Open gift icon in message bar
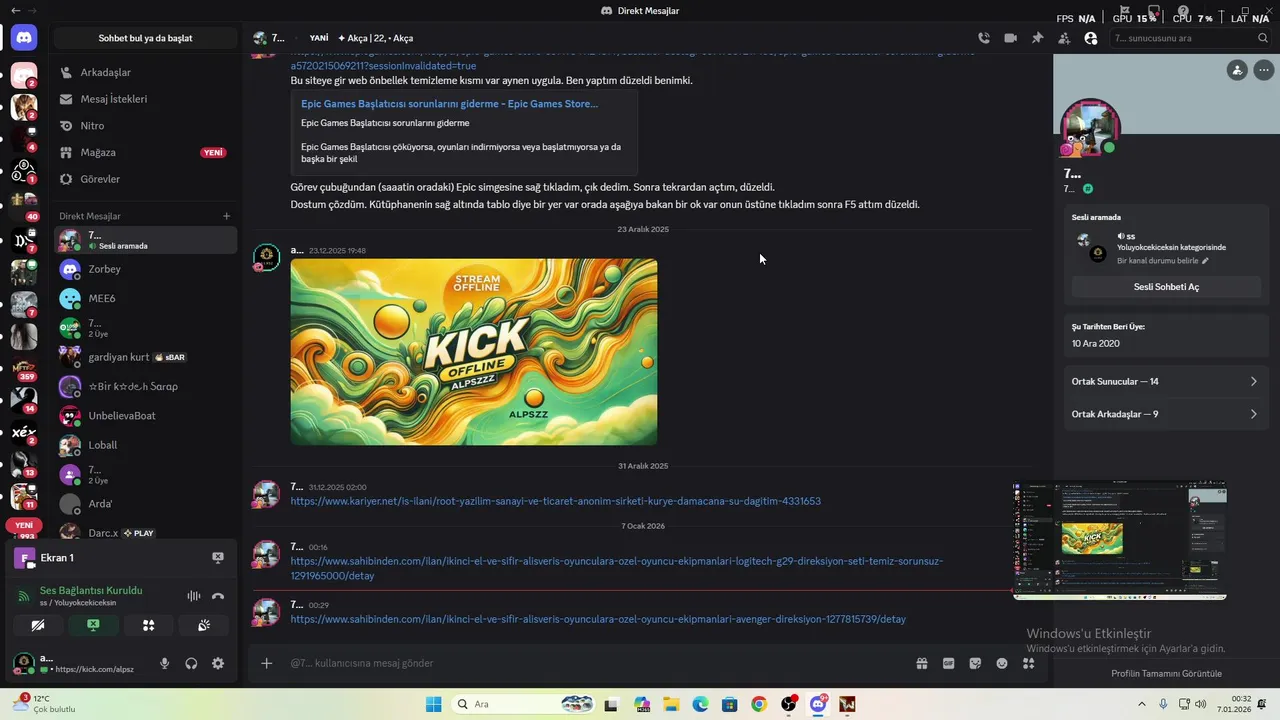The image size is (1280, 720). pos(921,663)
